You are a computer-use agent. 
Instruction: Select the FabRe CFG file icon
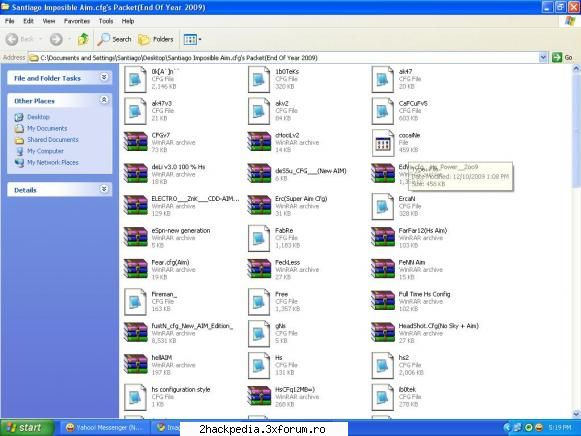259,238
